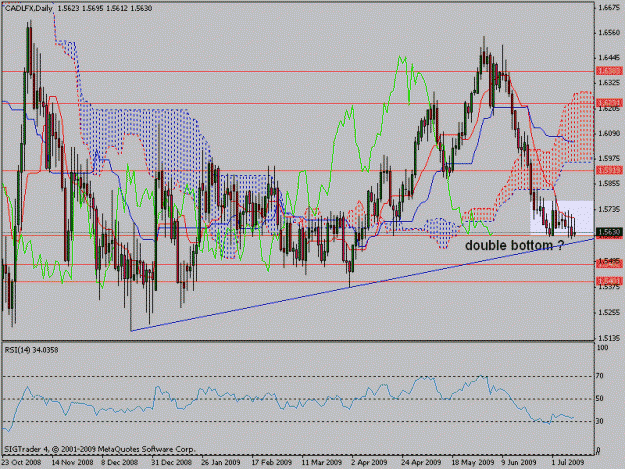625x469 pixels.
Task: Click the 14 Nov 2008 date label
Action: (72, 462)
